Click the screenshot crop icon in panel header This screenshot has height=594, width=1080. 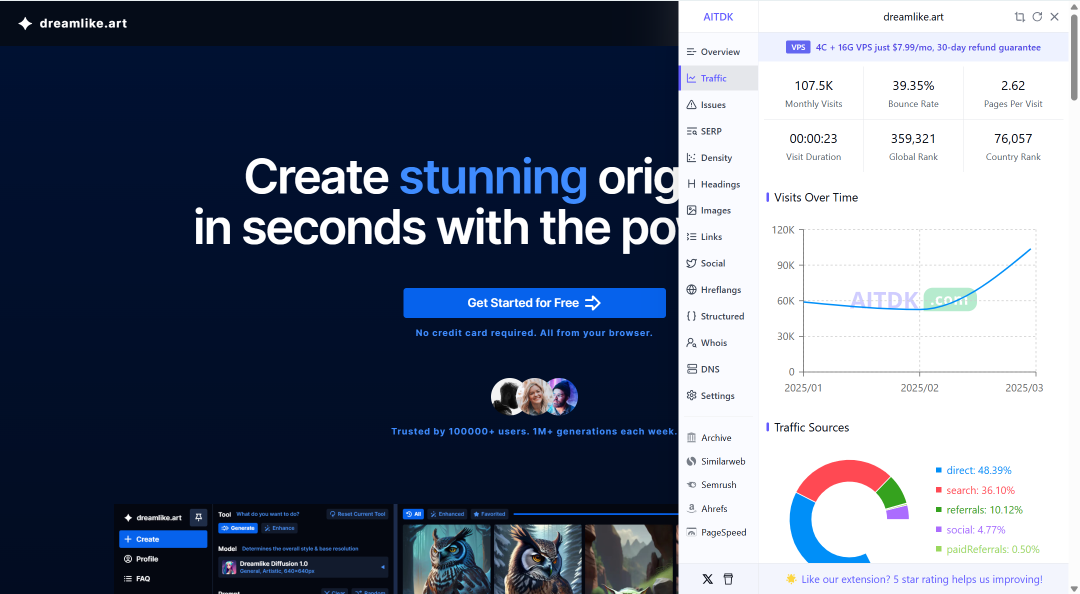[x=1019, y=17]
